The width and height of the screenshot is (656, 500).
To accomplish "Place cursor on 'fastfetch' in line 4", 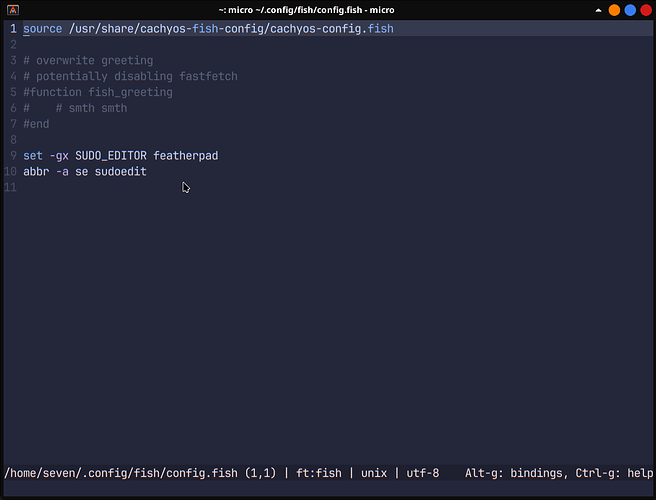I will [208, 76].
